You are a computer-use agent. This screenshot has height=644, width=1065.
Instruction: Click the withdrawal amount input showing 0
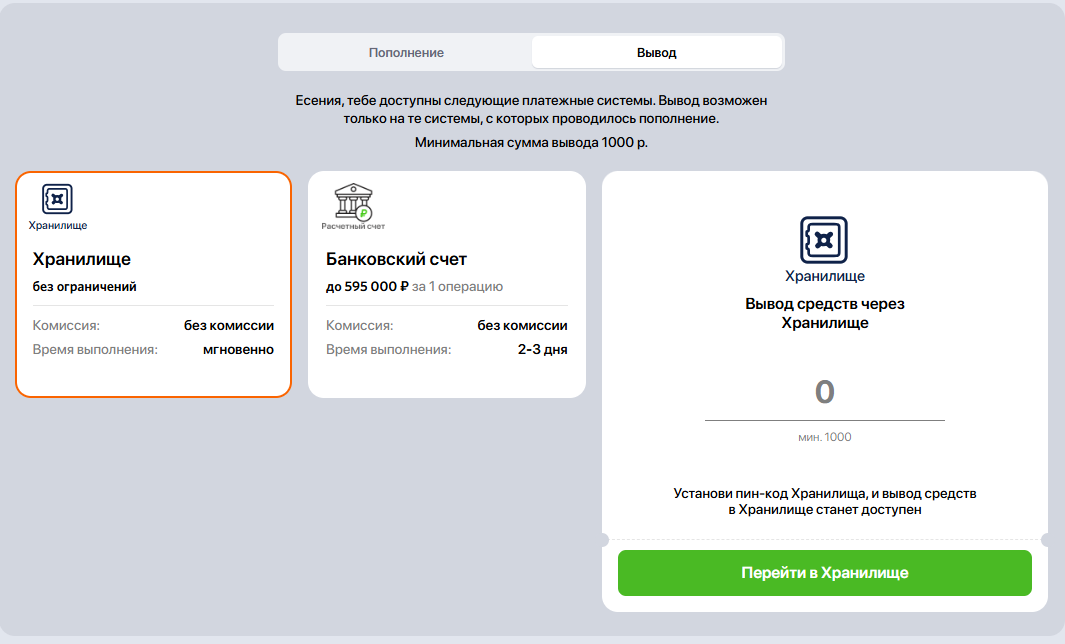[824, 392]
